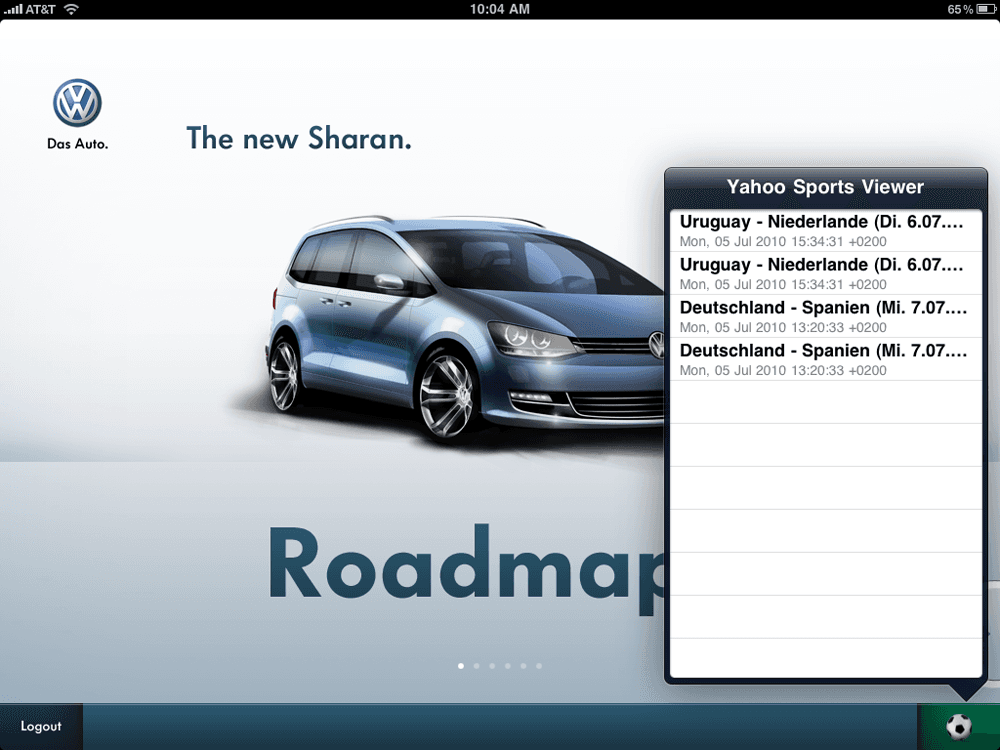Image resolution: width=1000 pixels, height=750 pixels.
Task: Tap the Sharan car image
Action: coord(464,328)
